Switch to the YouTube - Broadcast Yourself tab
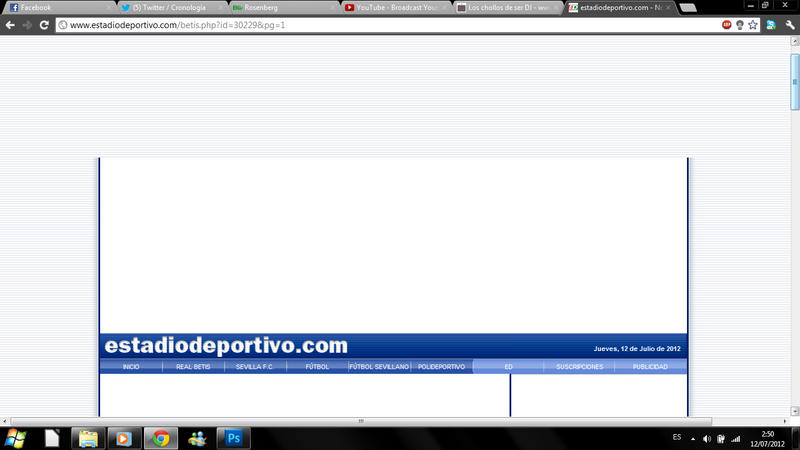Screen dimensions: 800x450 coord(396,8)
